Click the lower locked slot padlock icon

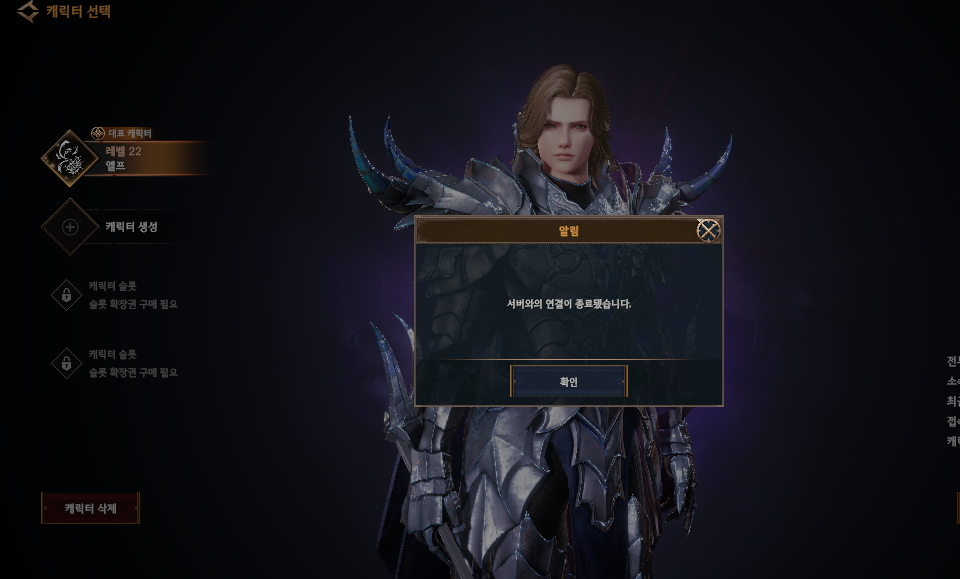67,364
